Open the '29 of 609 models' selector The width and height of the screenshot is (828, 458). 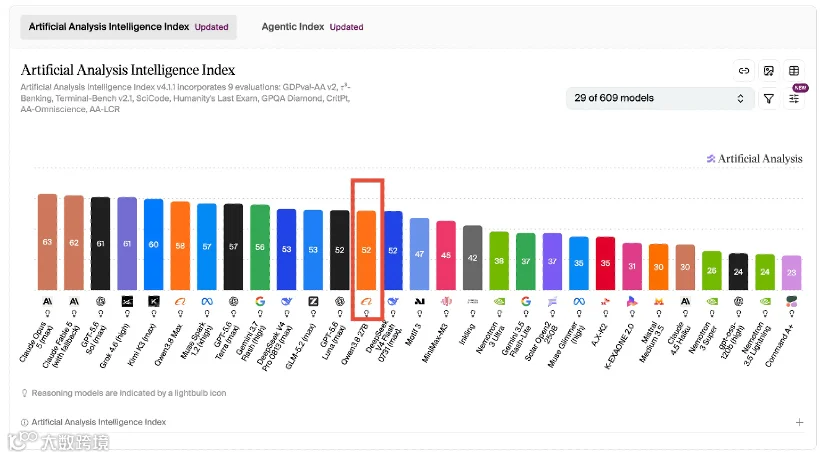pyautogui.click(x=660, y=98)
